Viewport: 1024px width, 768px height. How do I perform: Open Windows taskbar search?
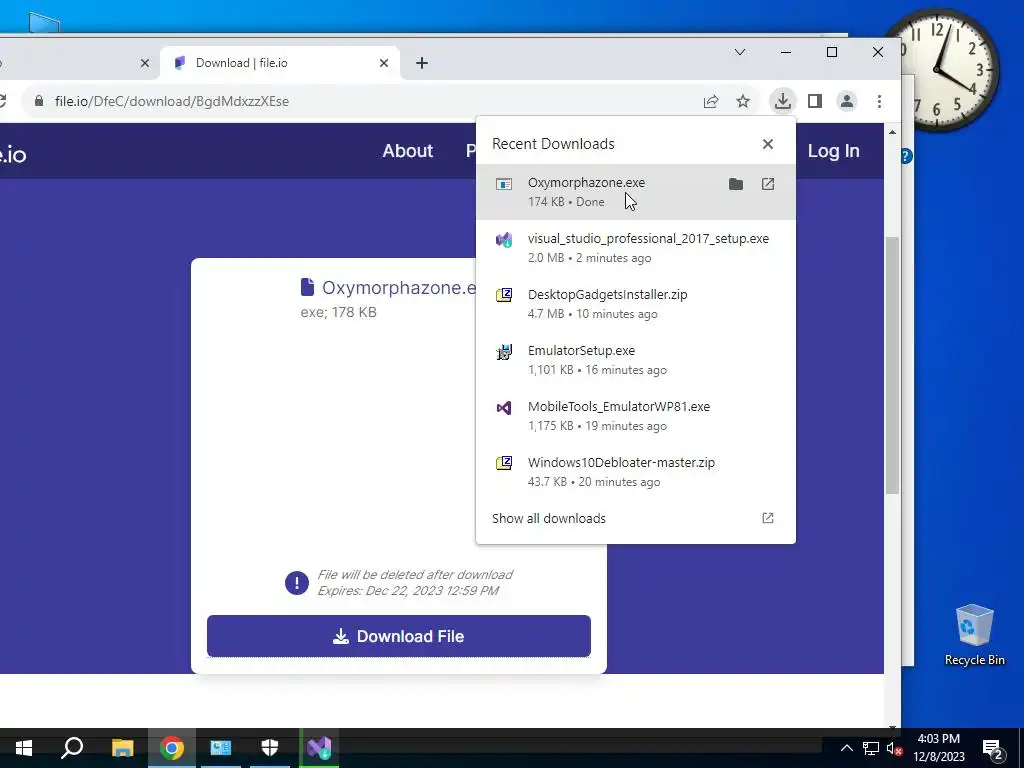[72, 748]
